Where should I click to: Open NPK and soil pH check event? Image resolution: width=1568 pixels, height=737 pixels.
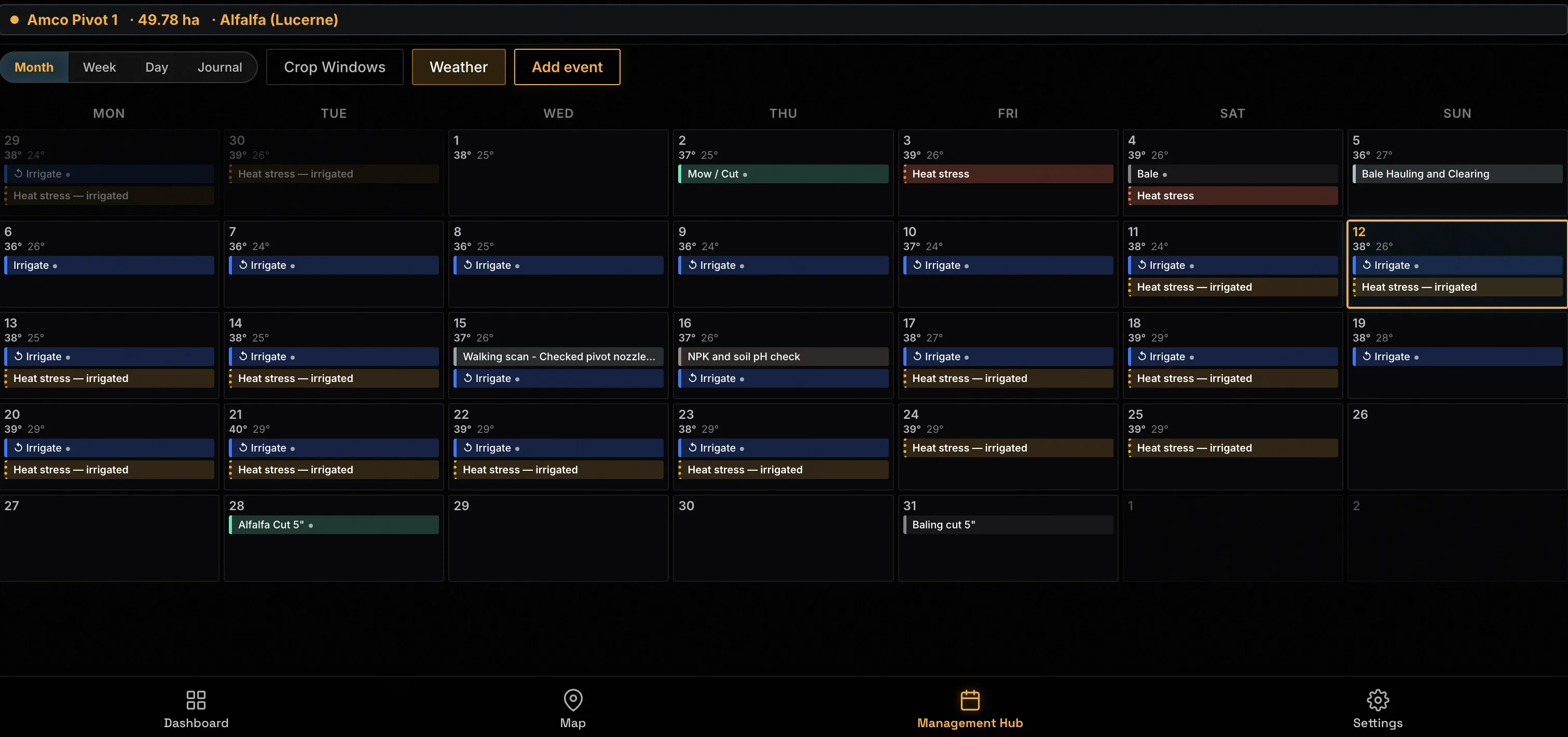click(783, 357)
